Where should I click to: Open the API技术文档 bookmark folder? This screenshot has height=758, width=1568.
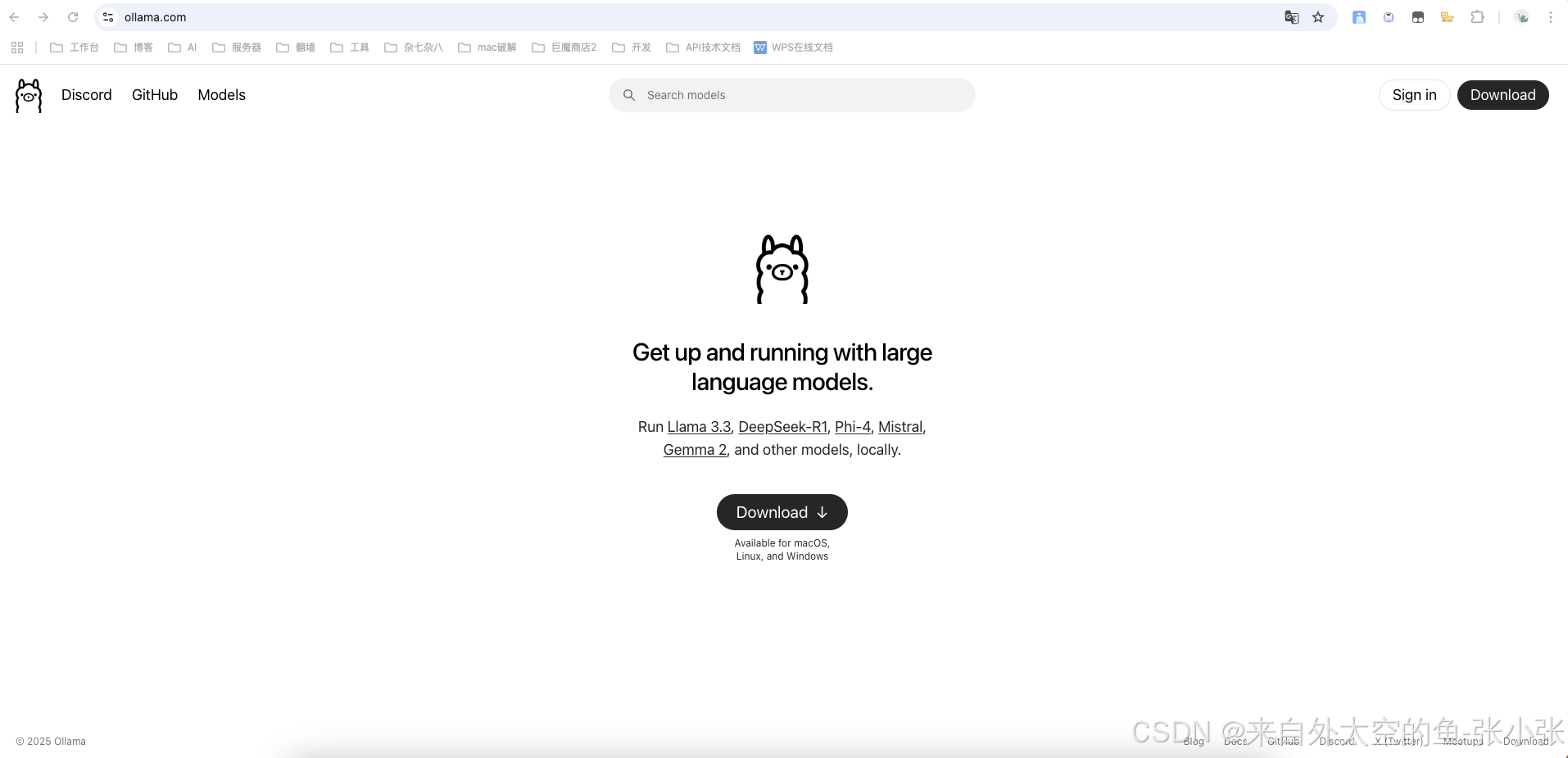(x=704, y=48)
